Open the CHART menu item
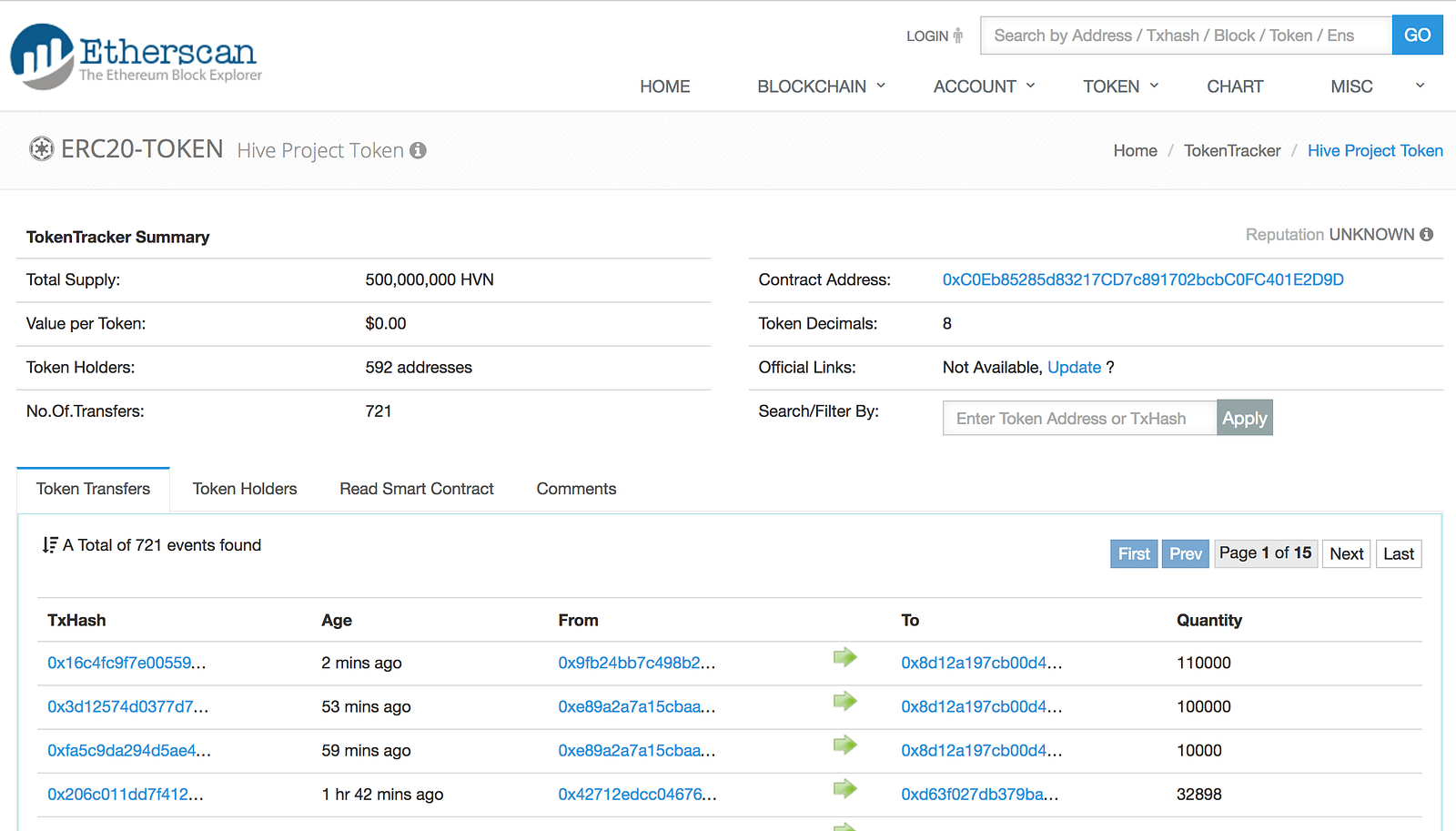Image resolution: width=1456 pixels, height=831 pixels. click(x=1235, y=86)
